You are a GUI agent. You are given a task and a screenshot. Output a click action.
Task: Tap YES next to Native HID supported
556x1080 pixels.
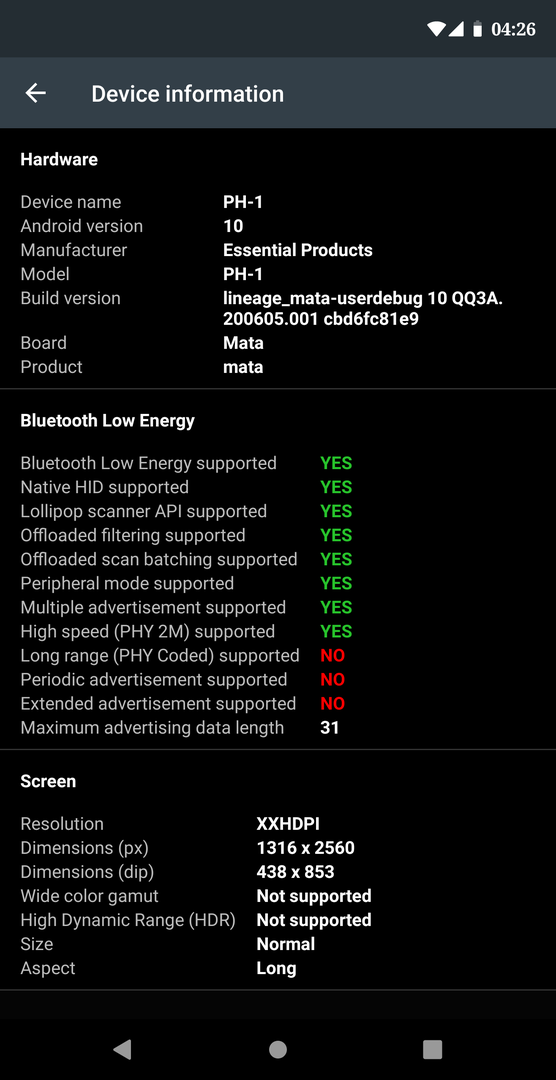[336, 487]
